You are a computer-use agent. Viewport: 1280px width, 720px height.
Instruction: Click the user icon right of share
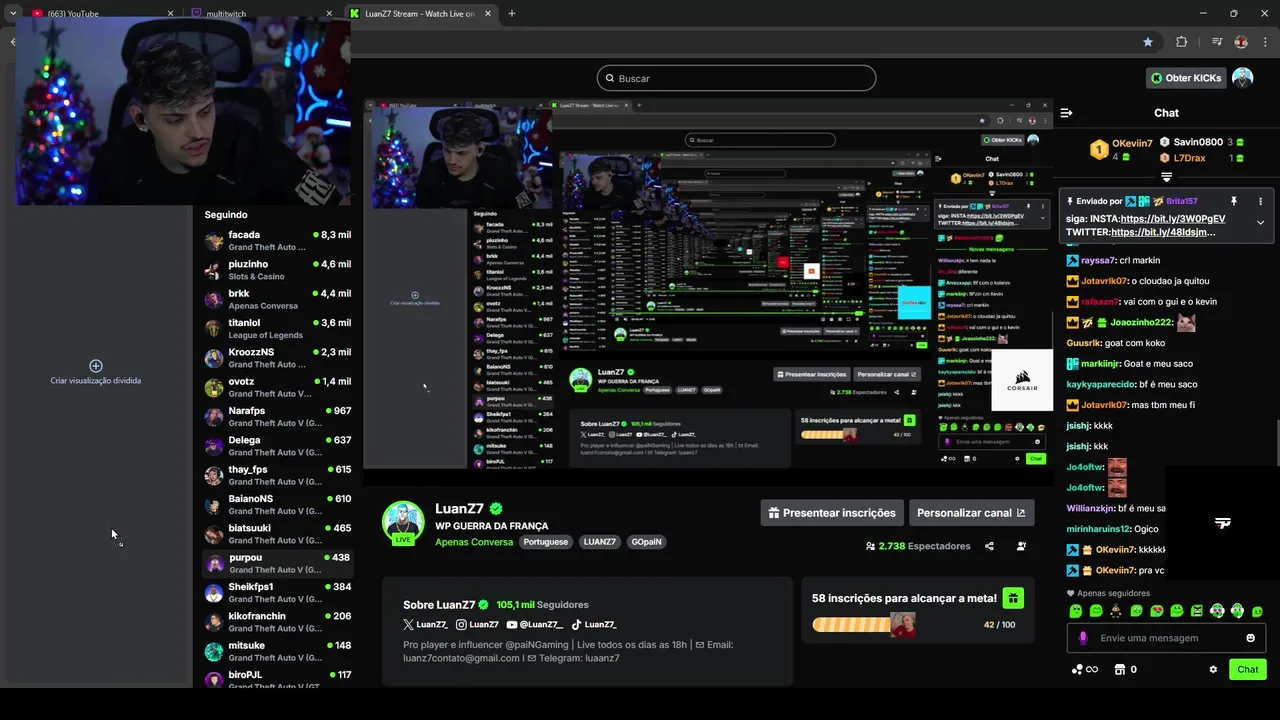(x=1021, y=546)
